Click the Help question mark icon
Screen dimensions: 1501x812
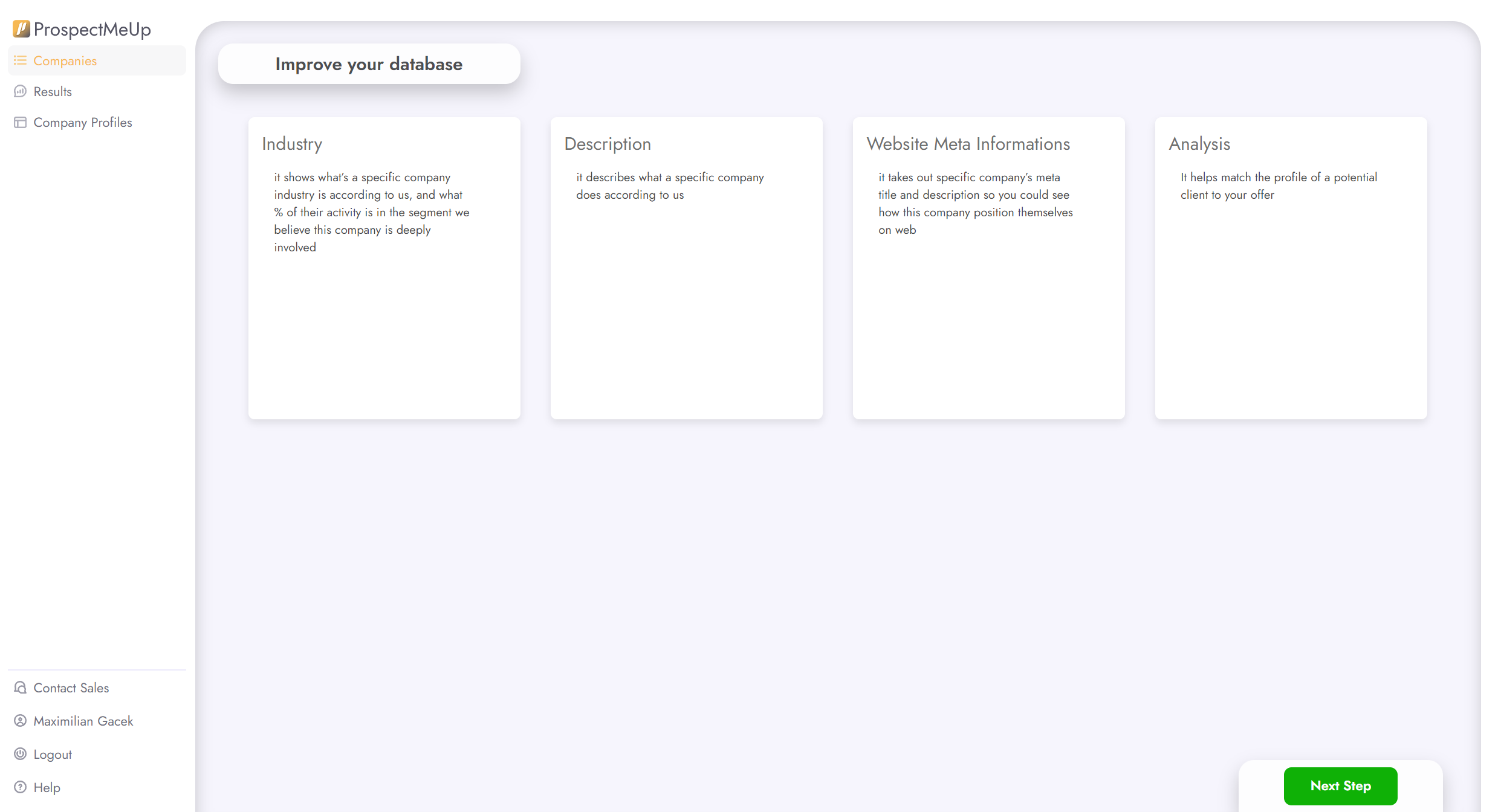point(20,787)
